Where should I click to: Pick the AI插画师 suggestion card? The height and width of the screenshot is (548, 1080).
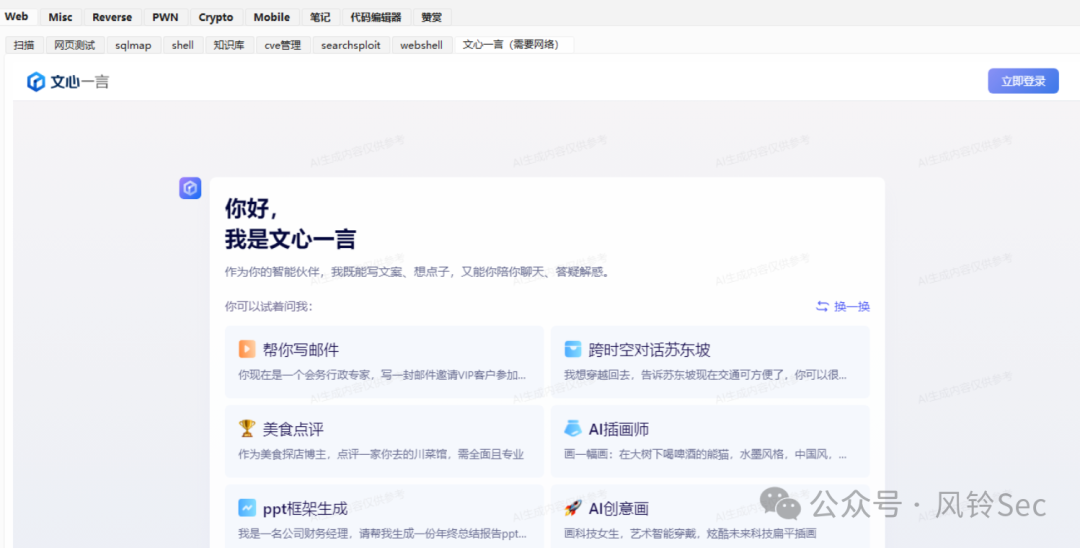[710, 441]
